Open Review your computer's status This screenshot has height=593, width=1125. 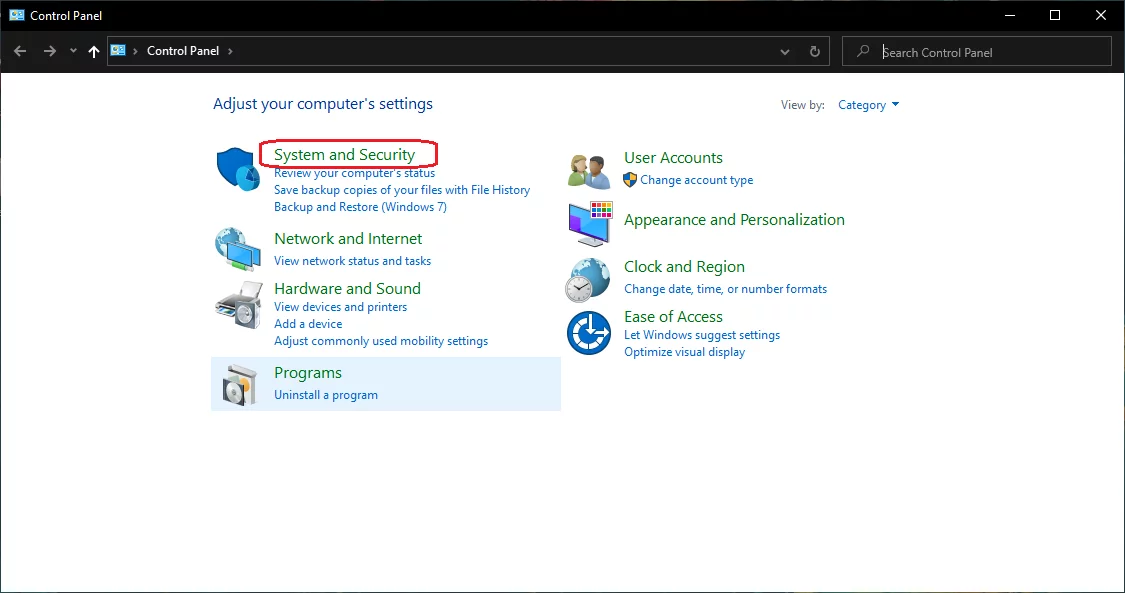click(x=354, y=173)
